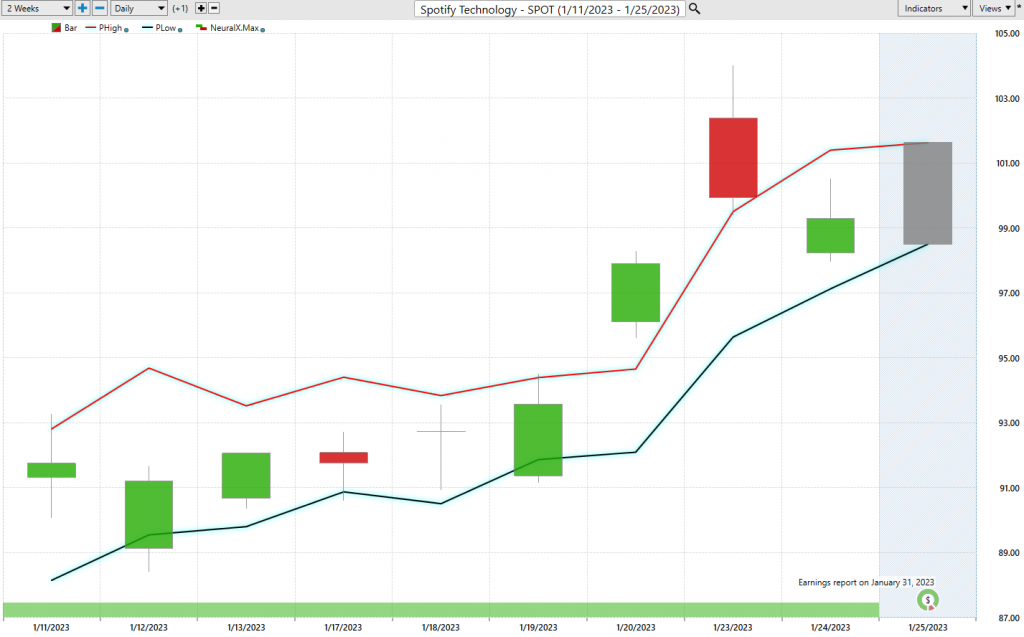Click the 1/25/2023 date axis label
The image size is (1024, 637).
(x=927, y=627)
